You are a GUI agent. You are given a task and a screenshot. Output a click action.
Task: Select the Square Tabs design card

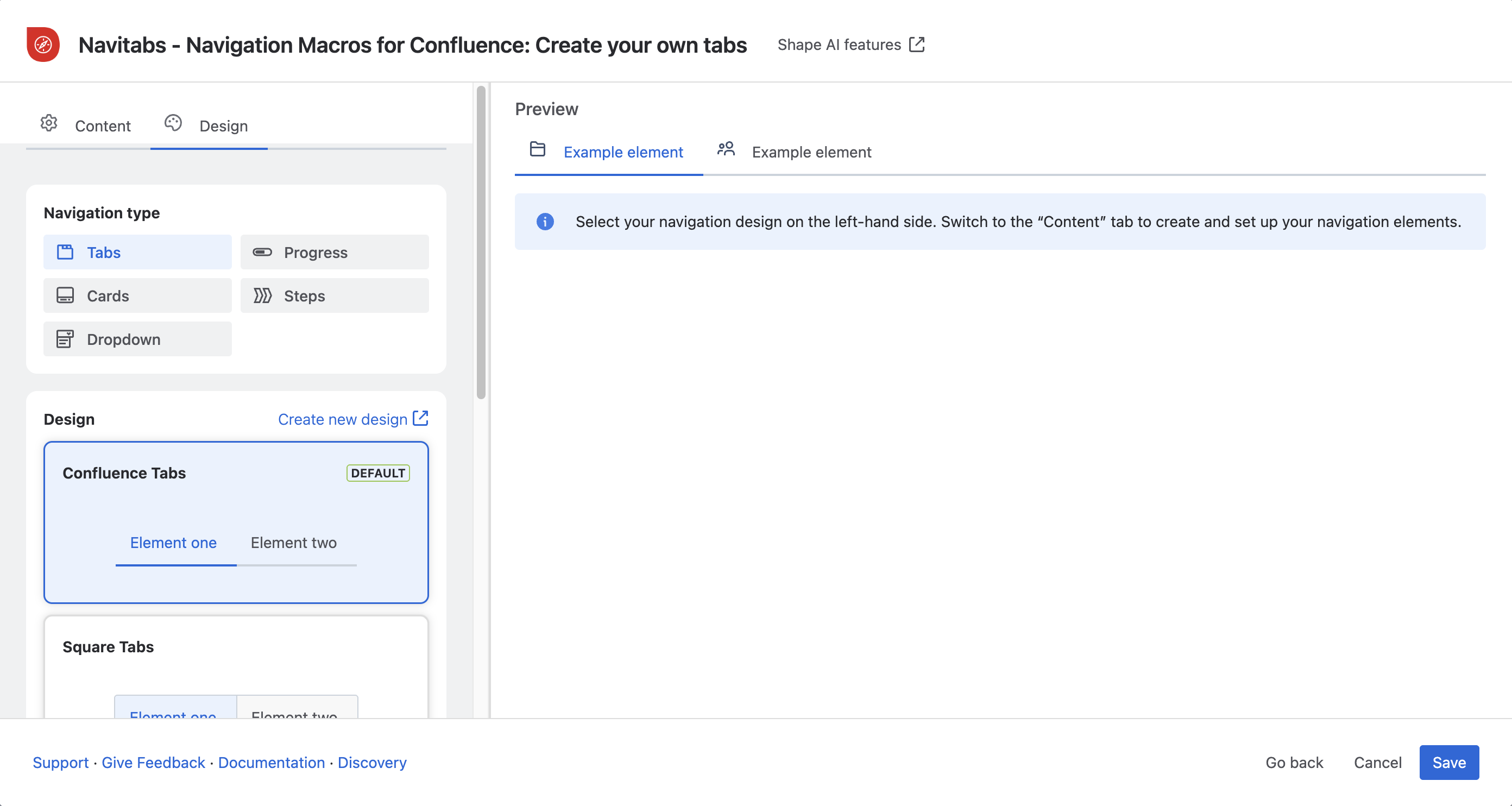(x=236, y=667)
